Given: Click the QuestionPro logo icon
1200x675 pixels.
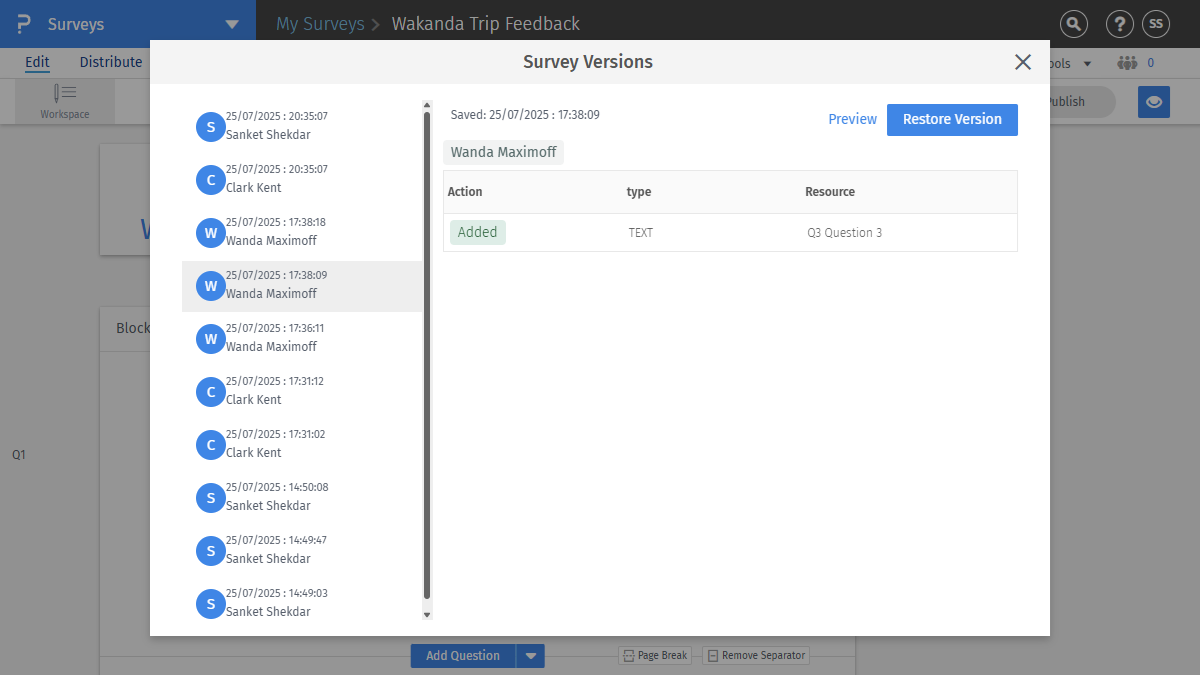Looking at the screenshot, I should (24, 24).
